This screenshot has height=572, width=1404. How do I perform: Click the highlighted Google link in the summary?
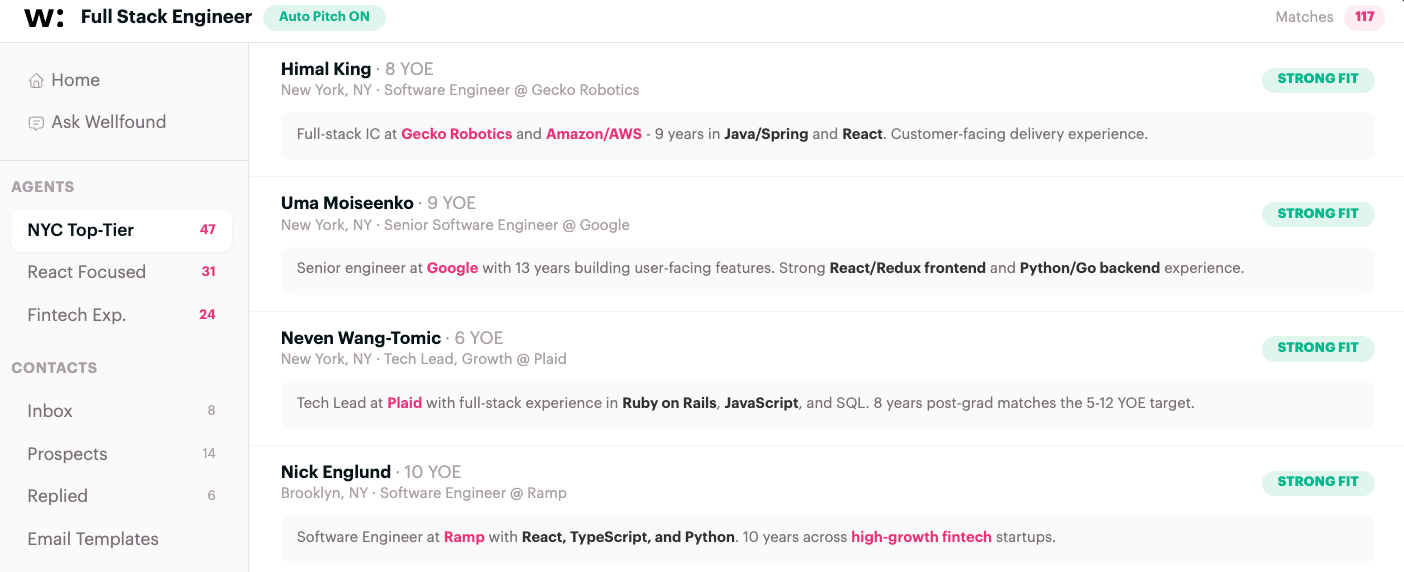click(453, 268)
